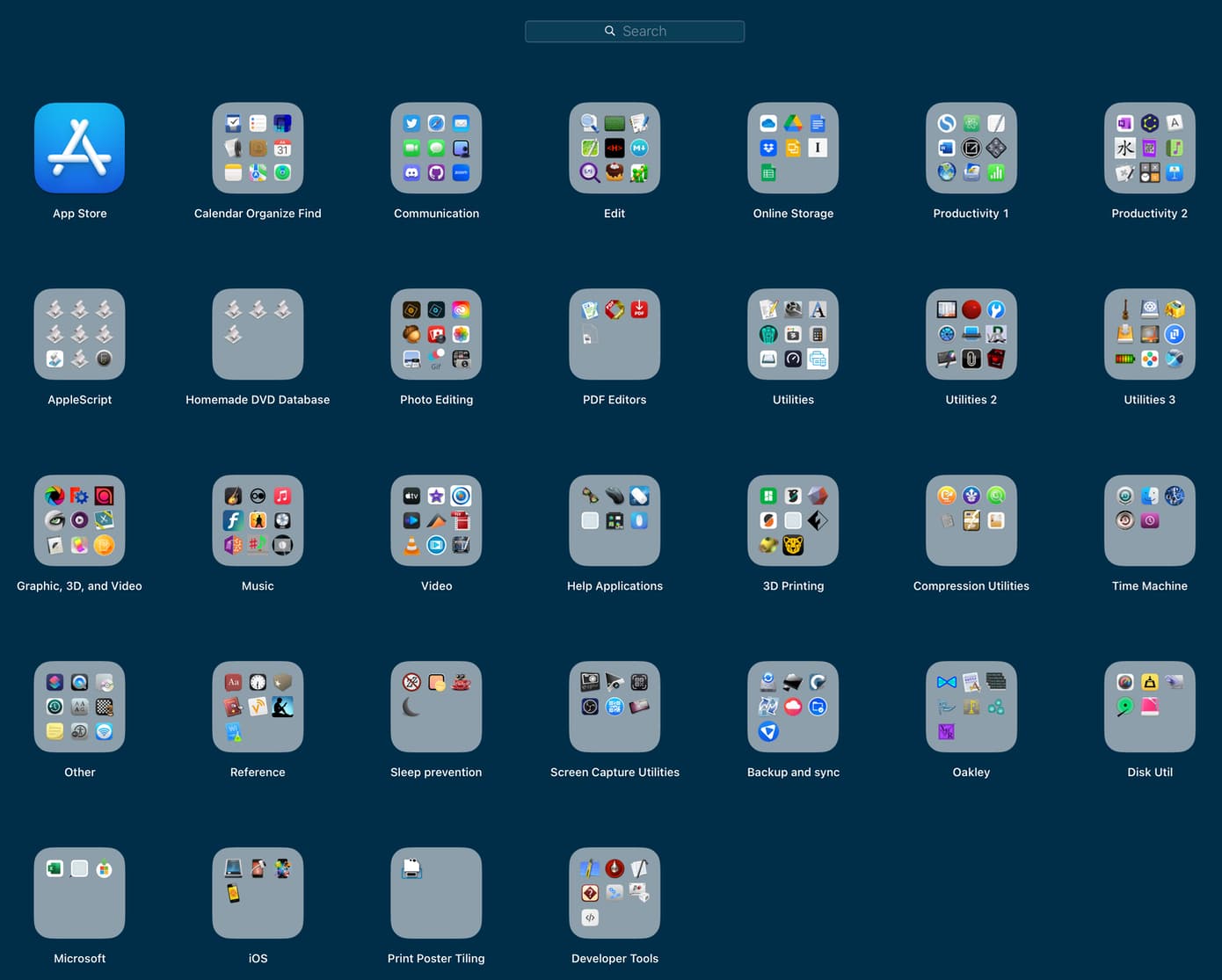The height and width of the screenshot is (980, 1222).
Task: Open the Backup and sync folder
Action: [x=793, y=707]
